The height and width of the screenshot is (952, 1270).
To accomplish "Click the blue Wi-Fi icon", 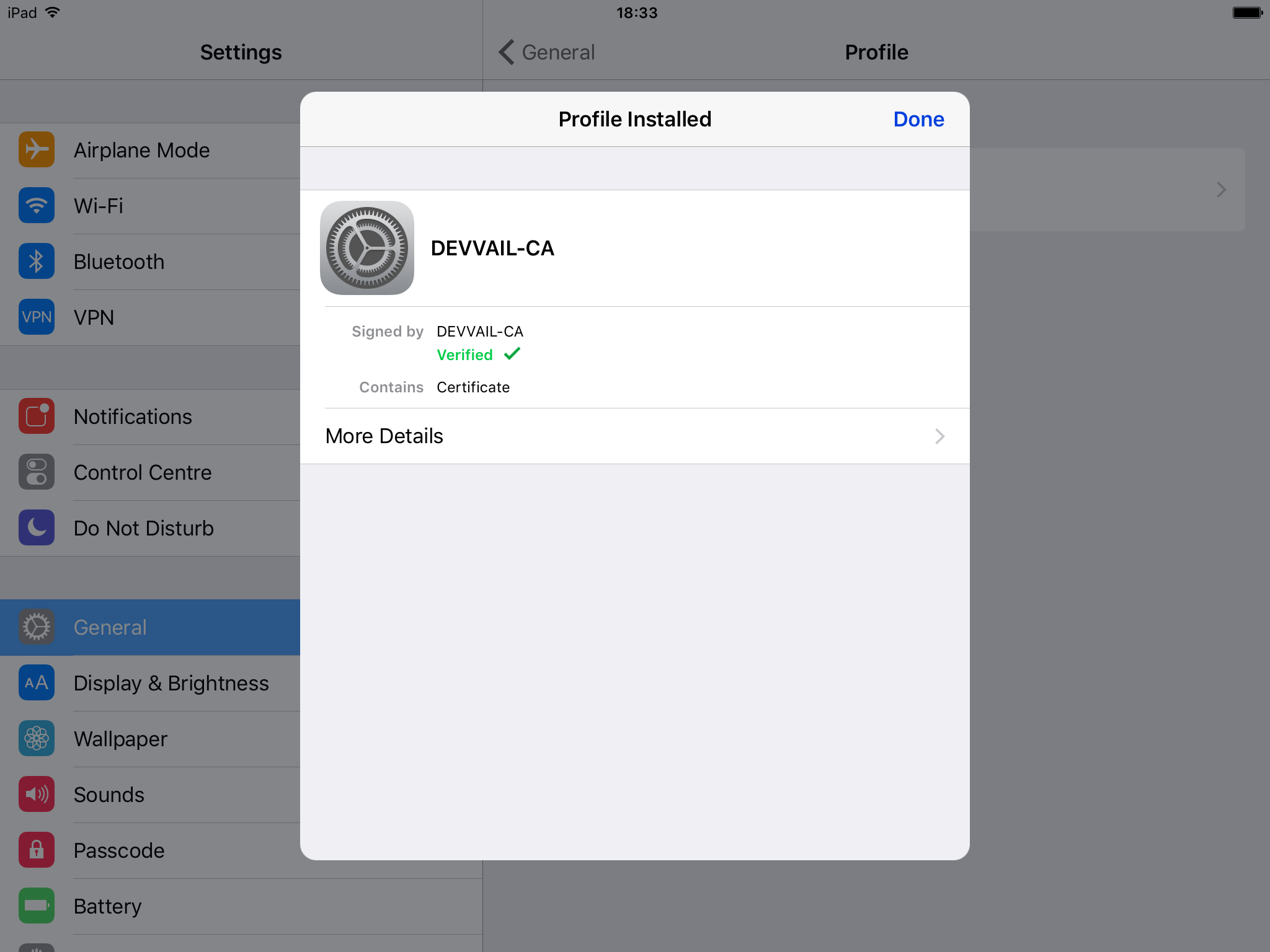I will click(x=37, y=205).
